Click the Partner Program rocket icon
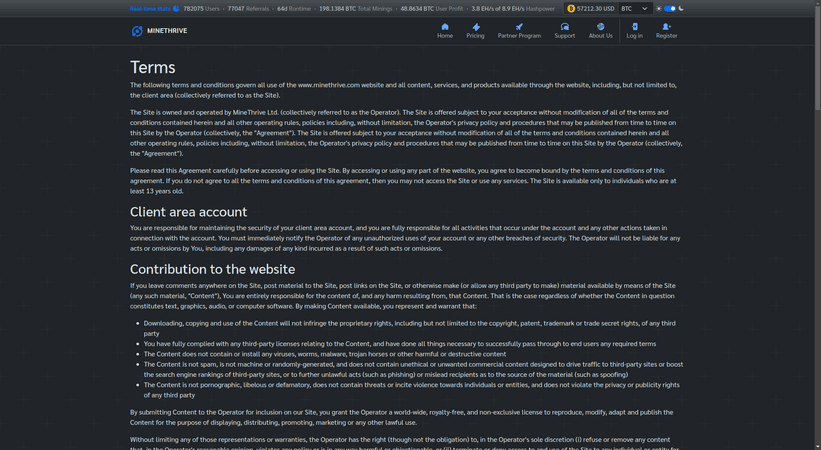 [519, 27]
